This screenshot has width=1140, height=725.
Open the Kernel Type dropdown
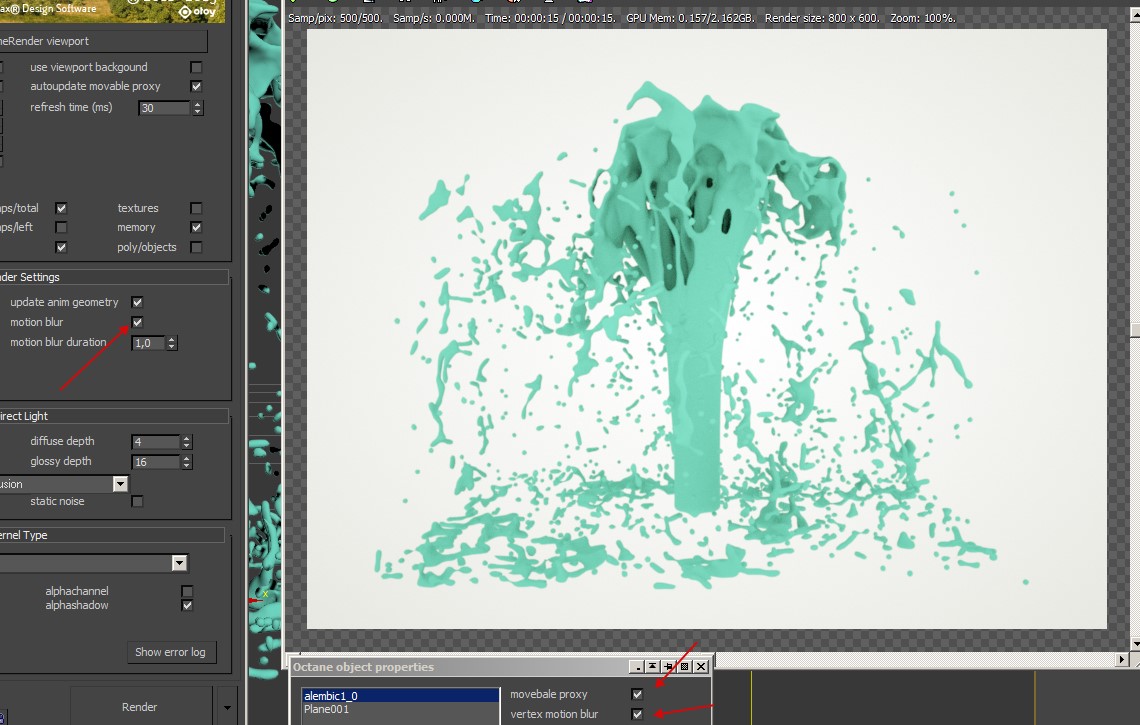click(x=179, y=563)
